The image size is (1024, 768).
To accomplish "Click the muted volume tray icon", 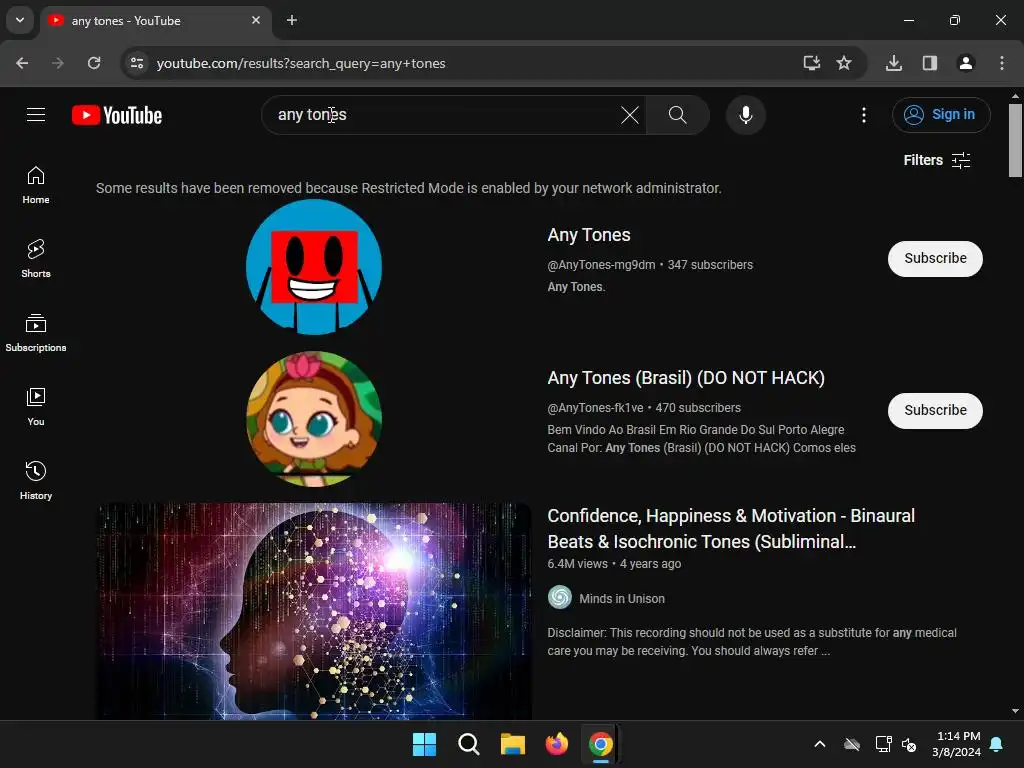I will (x=909, y=744).
